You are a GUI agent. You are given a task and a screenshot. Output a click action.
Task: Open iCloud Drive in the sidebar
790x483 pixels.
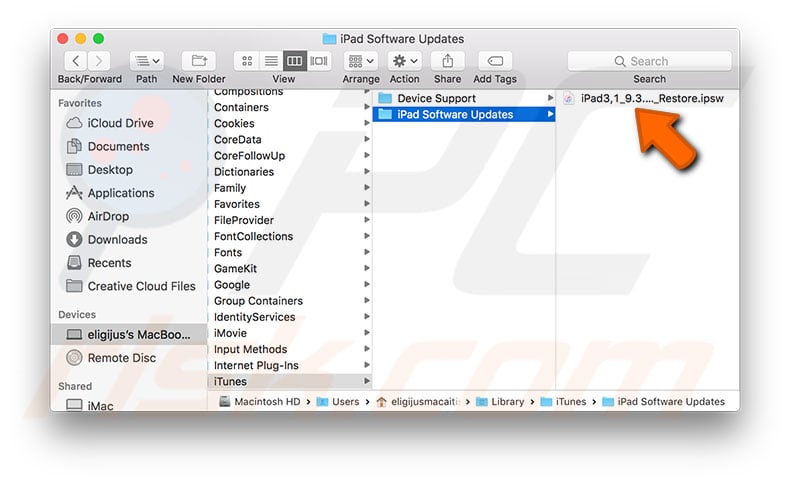click(x=120, y=123)
